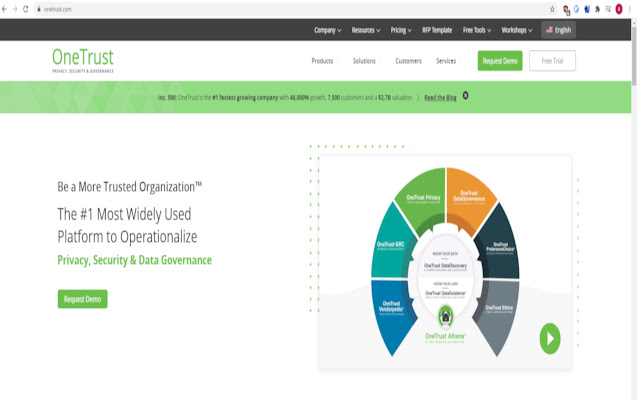Dismiss the Inc. 500 banner with X
This screenshot has height=400, width=640.
[465, 96]
